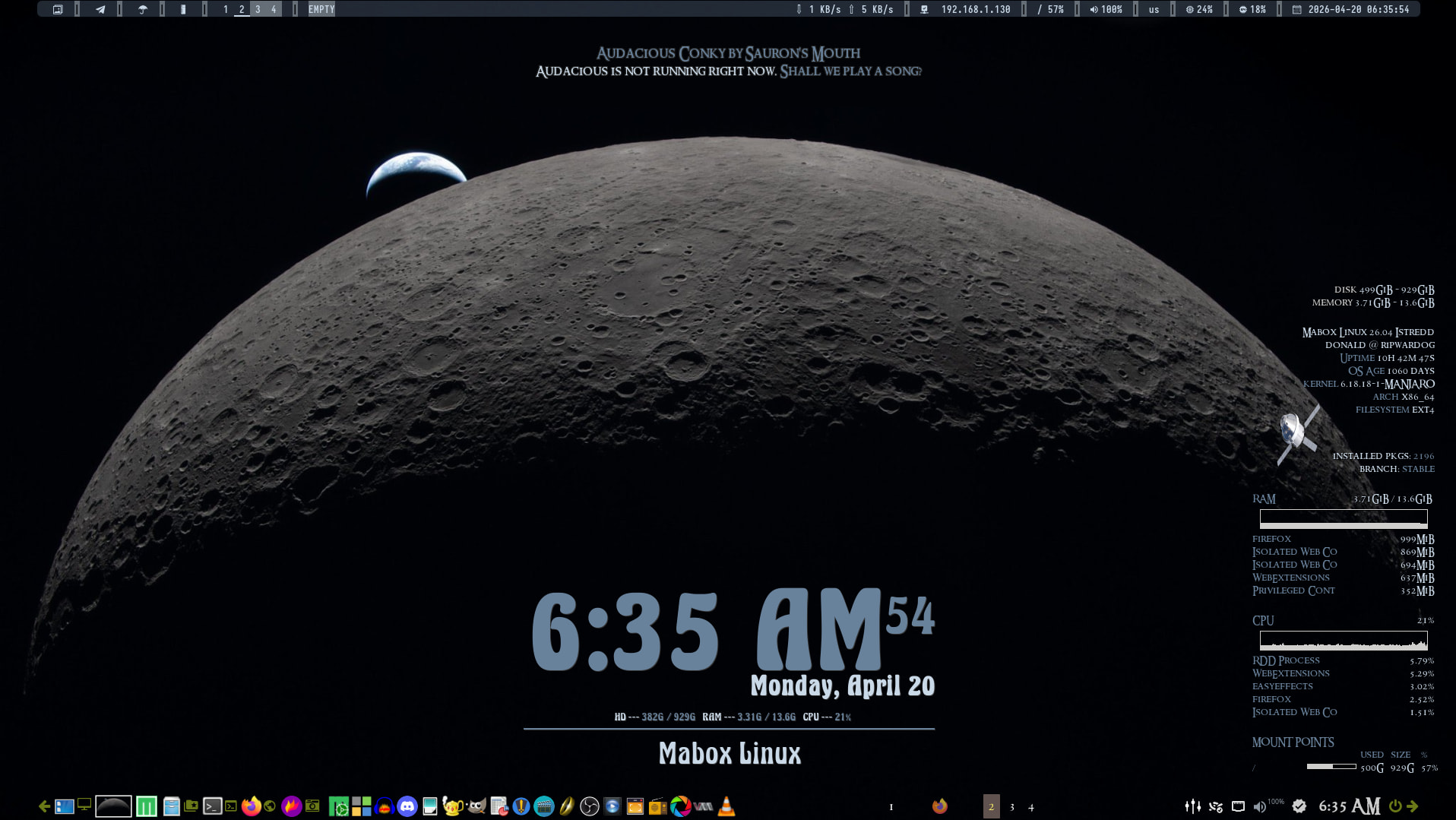Open OBS Studio from the dock

pyautogui.click(x=589, y=806)
